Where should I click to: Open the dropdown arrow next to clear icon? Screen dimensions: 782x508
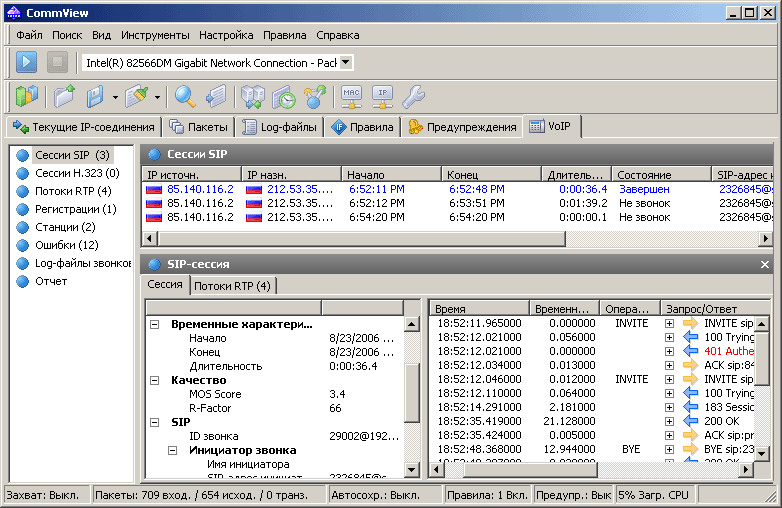tap(157, 97)
